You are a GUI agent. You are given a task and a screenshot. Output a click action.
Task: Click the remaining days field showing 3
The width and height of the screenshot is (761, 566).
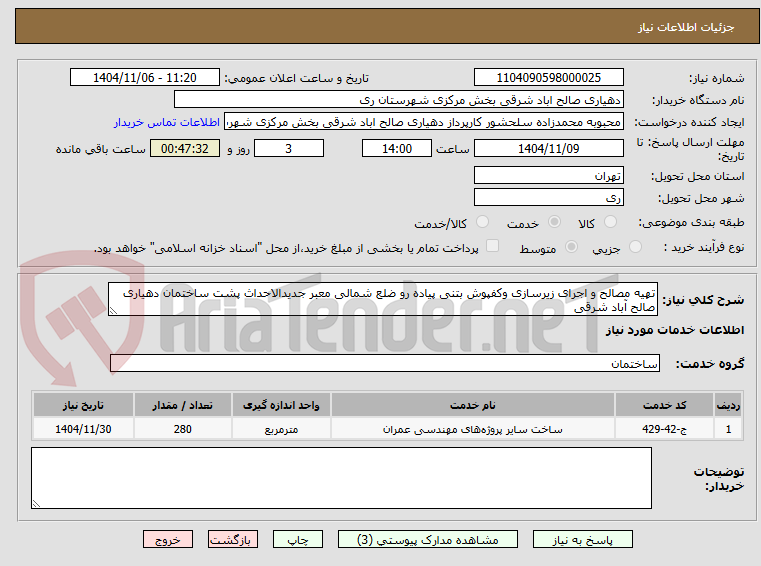[x=289, y=149]
